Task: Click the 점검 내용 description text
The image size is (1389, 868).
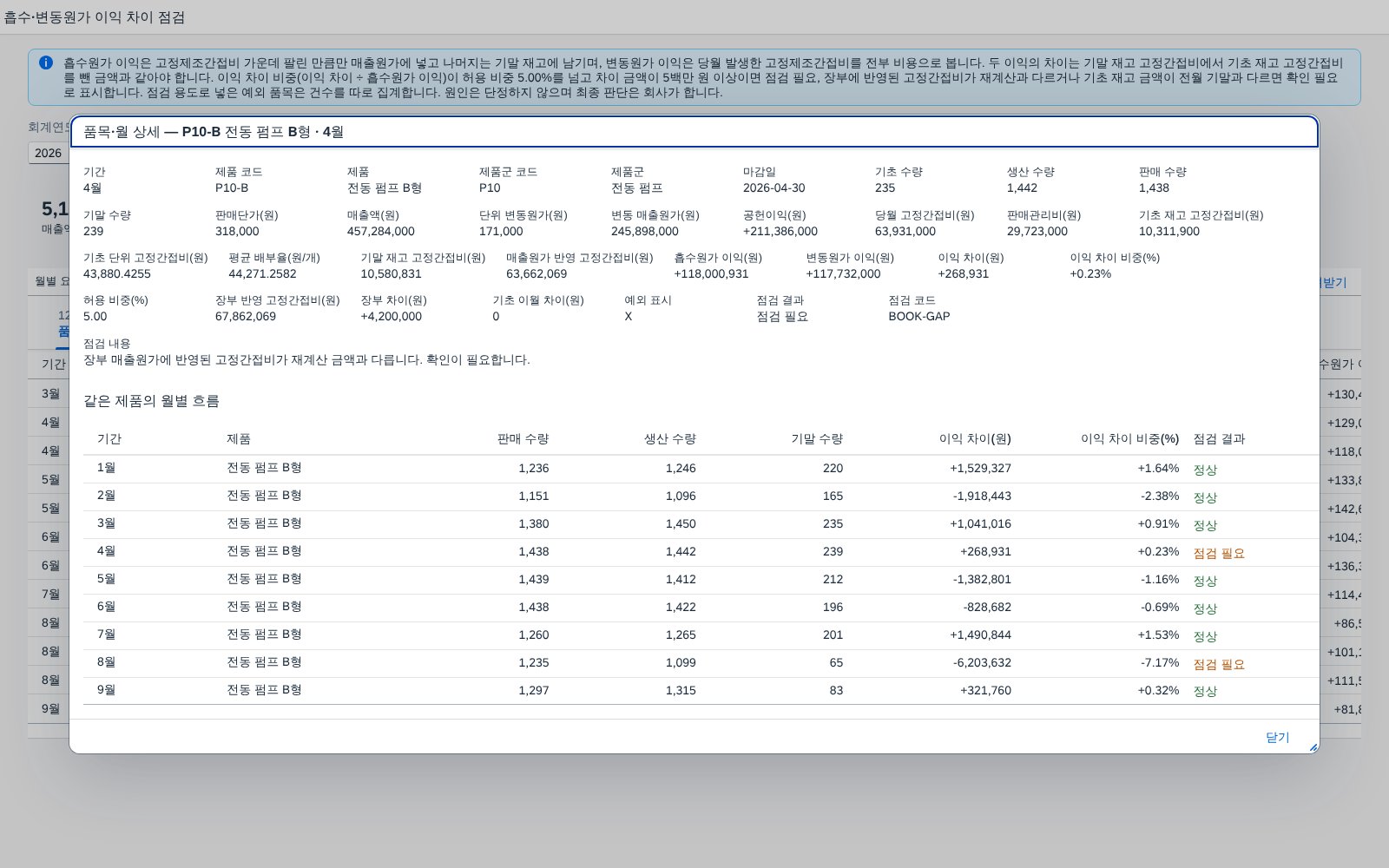Action: click(x=306, y=360)
